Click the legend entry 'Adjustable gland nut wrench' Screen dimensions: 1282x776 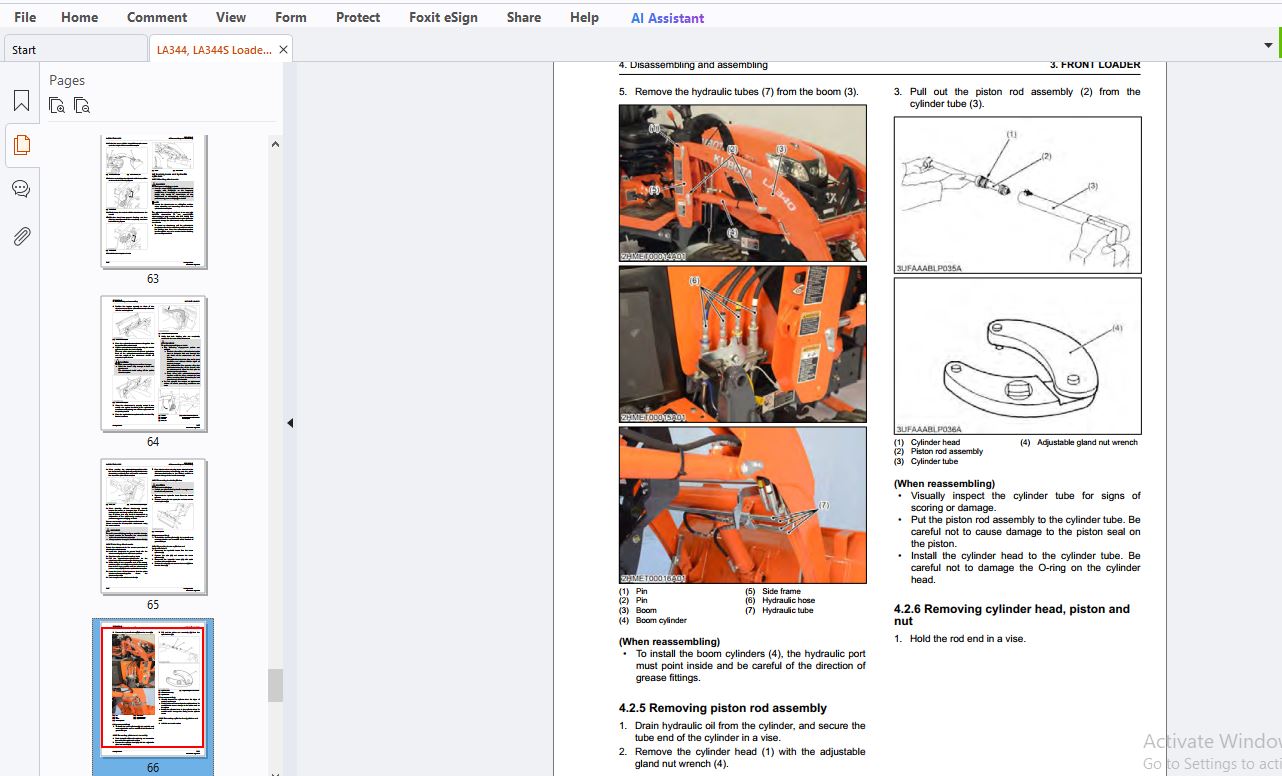1087,442
